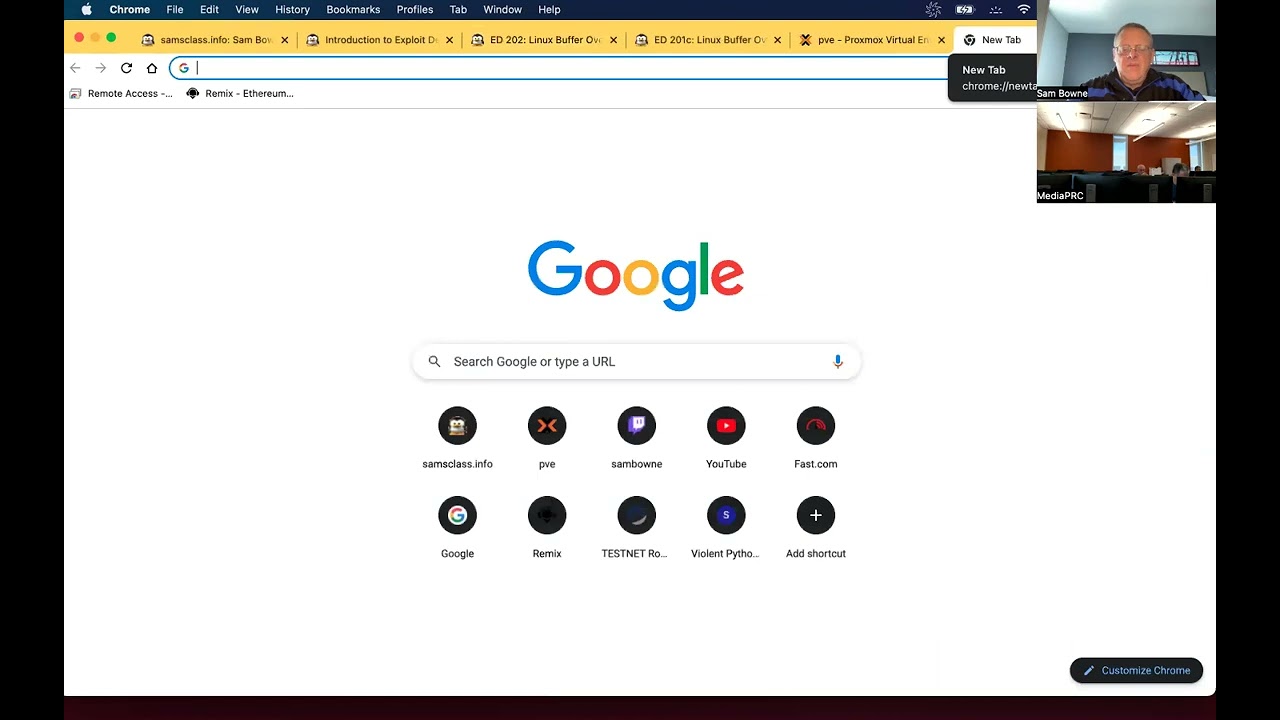
Task: Open the Window menu
Action: [x=502, y=9]
